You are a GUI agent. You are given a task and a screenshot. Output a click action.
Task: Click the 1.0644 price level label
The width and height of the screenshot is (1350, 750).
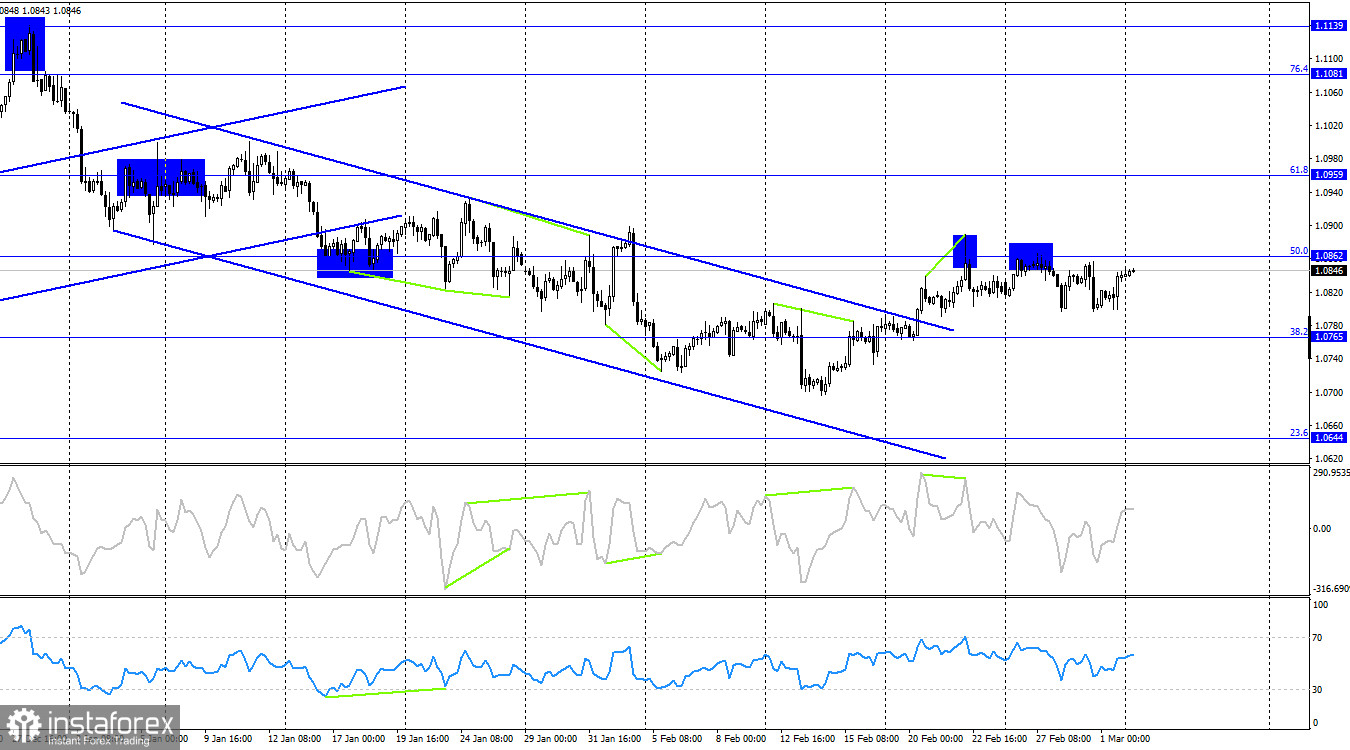point(1329,438)
